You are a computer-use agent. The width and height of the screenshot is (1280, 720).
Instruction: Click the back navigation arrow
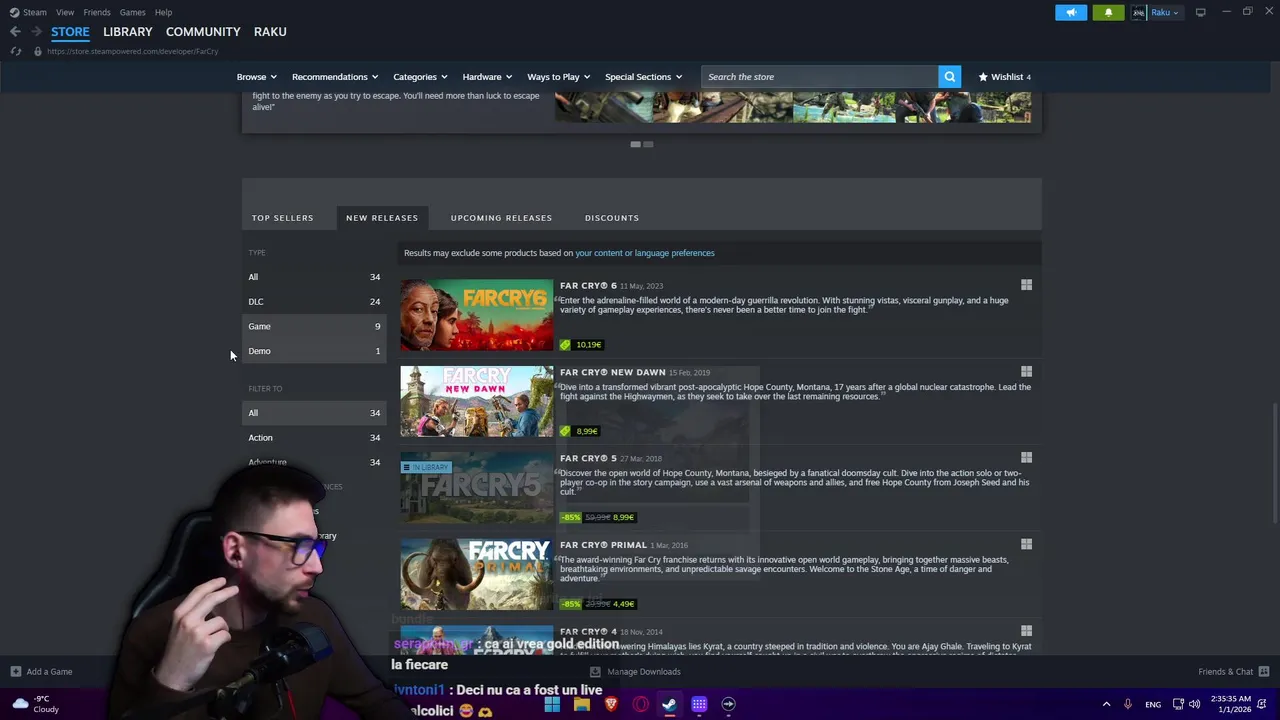coord(15,32)
